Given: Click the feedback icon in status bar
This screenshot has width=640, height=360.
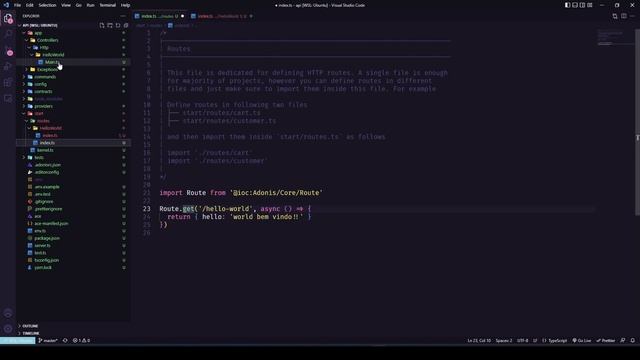Looking at the screenshot, I should [x=623, y=340].
